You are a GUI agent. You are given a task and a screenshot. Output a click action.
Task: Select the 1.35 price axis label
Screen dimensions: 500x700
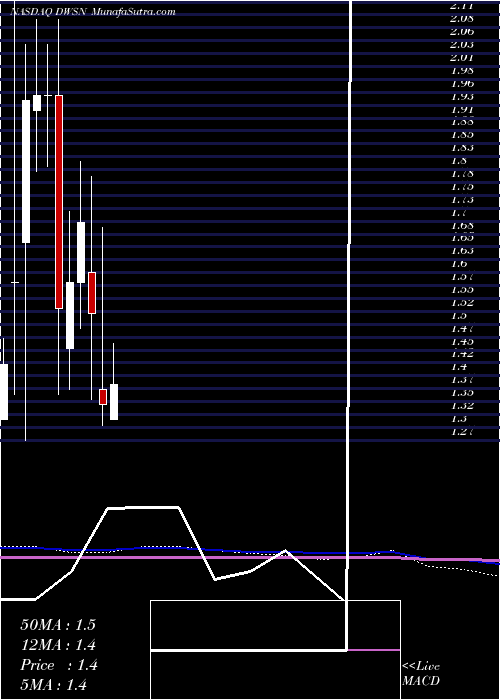tap(462, 392)
